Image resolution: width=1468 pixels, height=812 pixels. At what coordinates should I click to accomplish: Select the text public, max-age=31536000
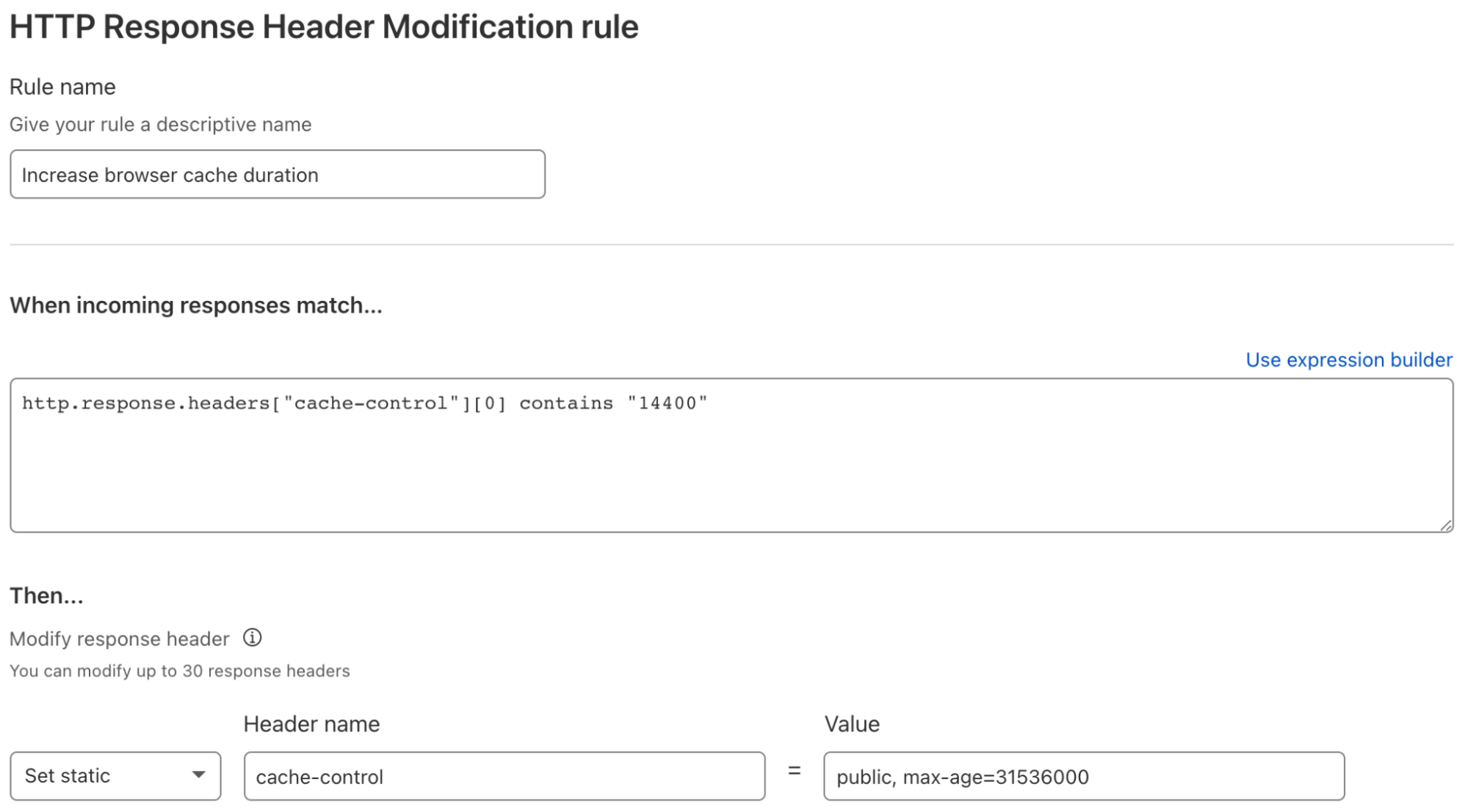click(x=963, y=776)
